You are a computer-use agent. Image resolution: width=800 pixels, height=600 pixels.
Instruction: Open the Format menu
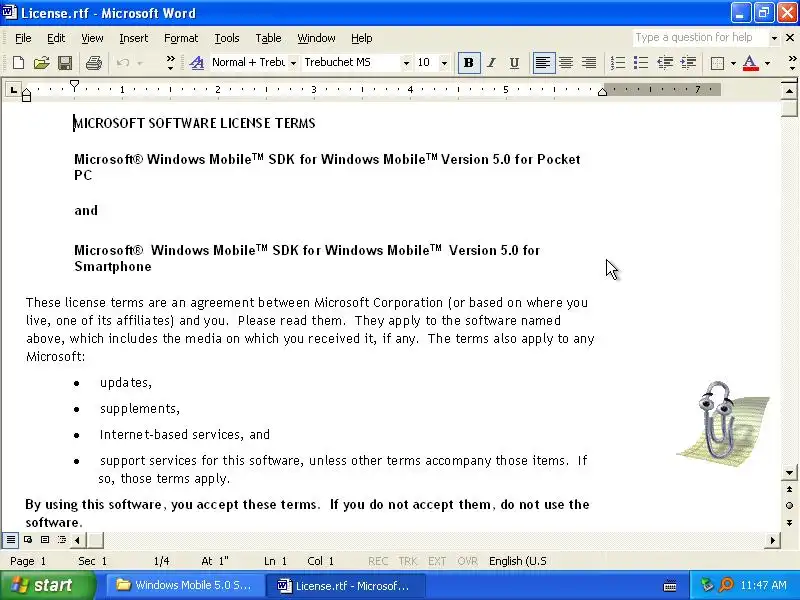181,38
